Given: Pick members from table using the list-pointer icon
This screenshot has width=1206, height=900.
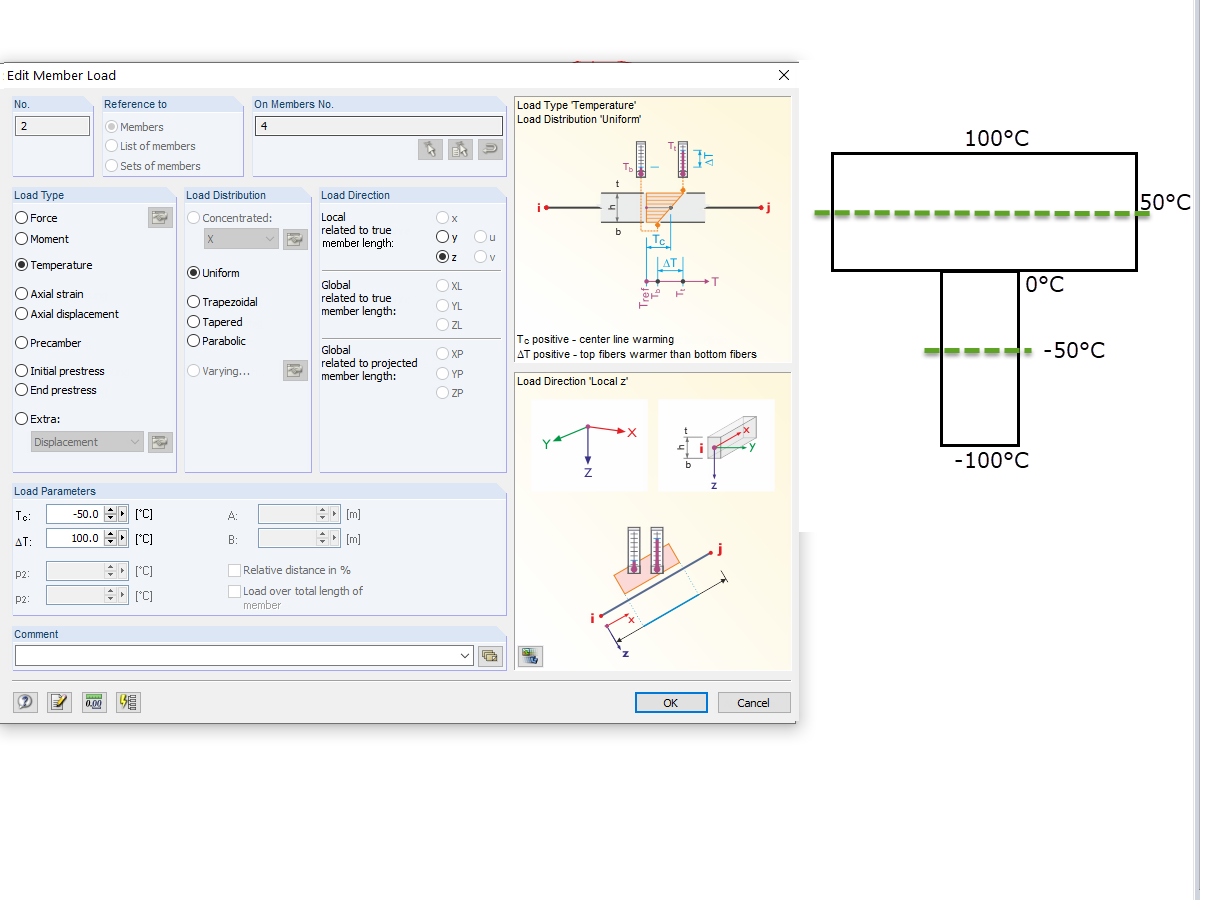Looking at the screenshot, I should (460, 149).
